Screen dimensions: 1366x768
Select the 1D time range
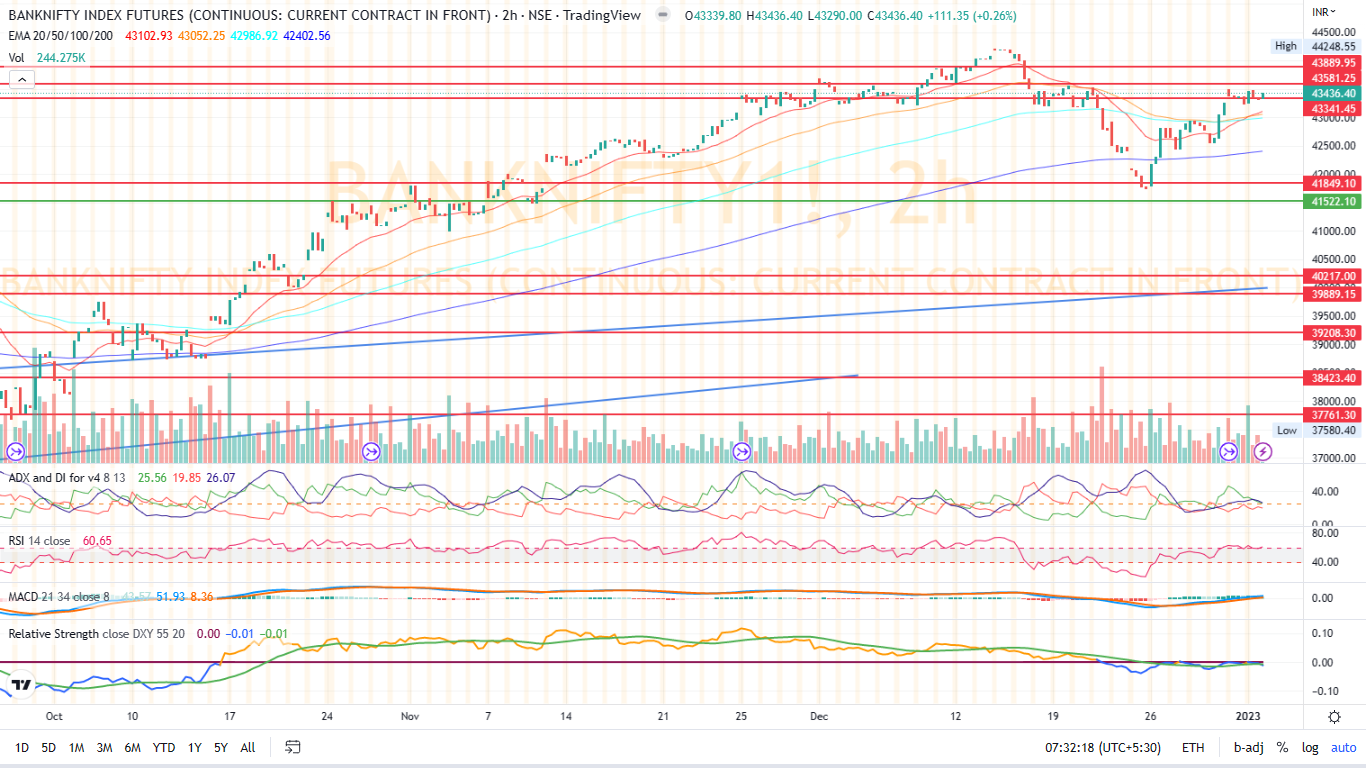(x=21, y=747)
